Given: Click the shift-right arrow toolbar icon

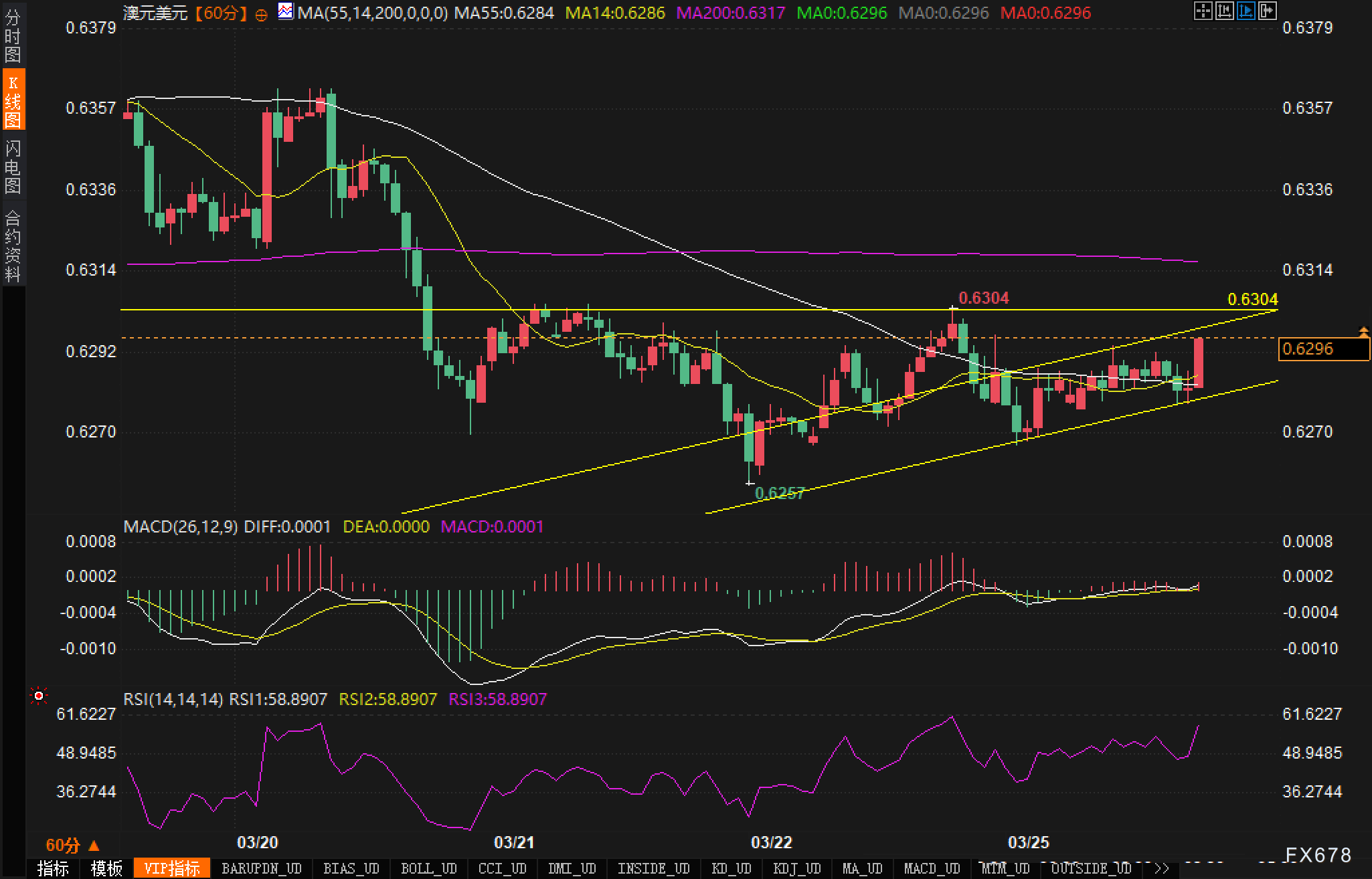Looking at the screenshot, I should click(1267, 11).
